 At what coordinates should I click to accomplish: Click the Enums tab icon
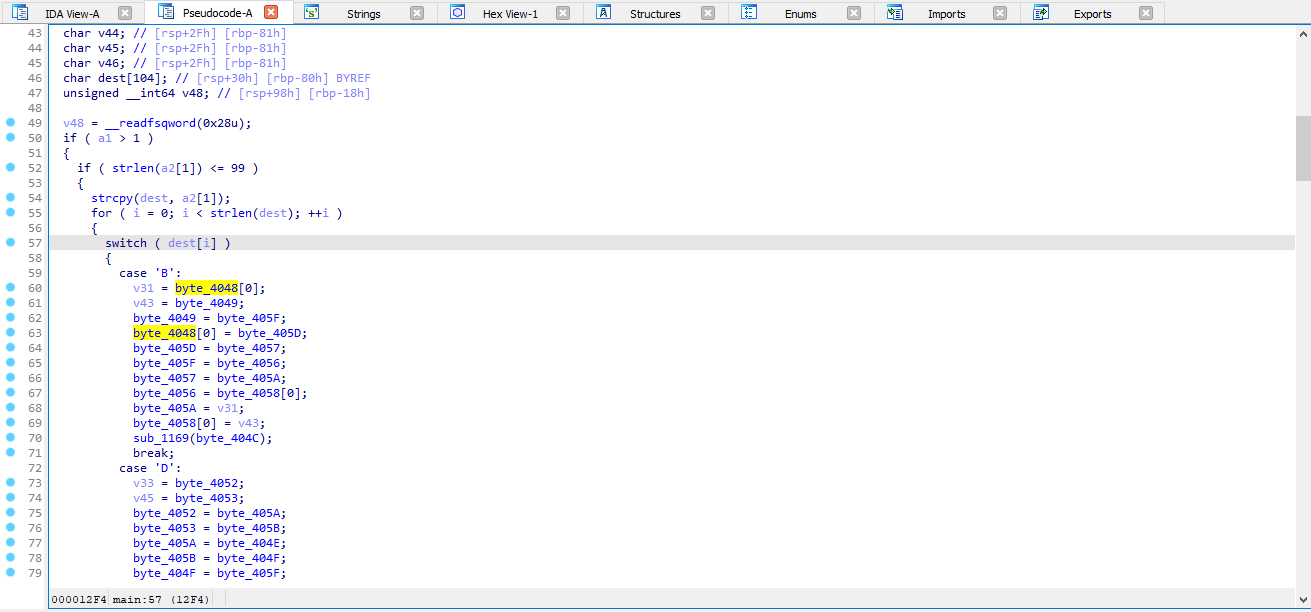[749, 13]
